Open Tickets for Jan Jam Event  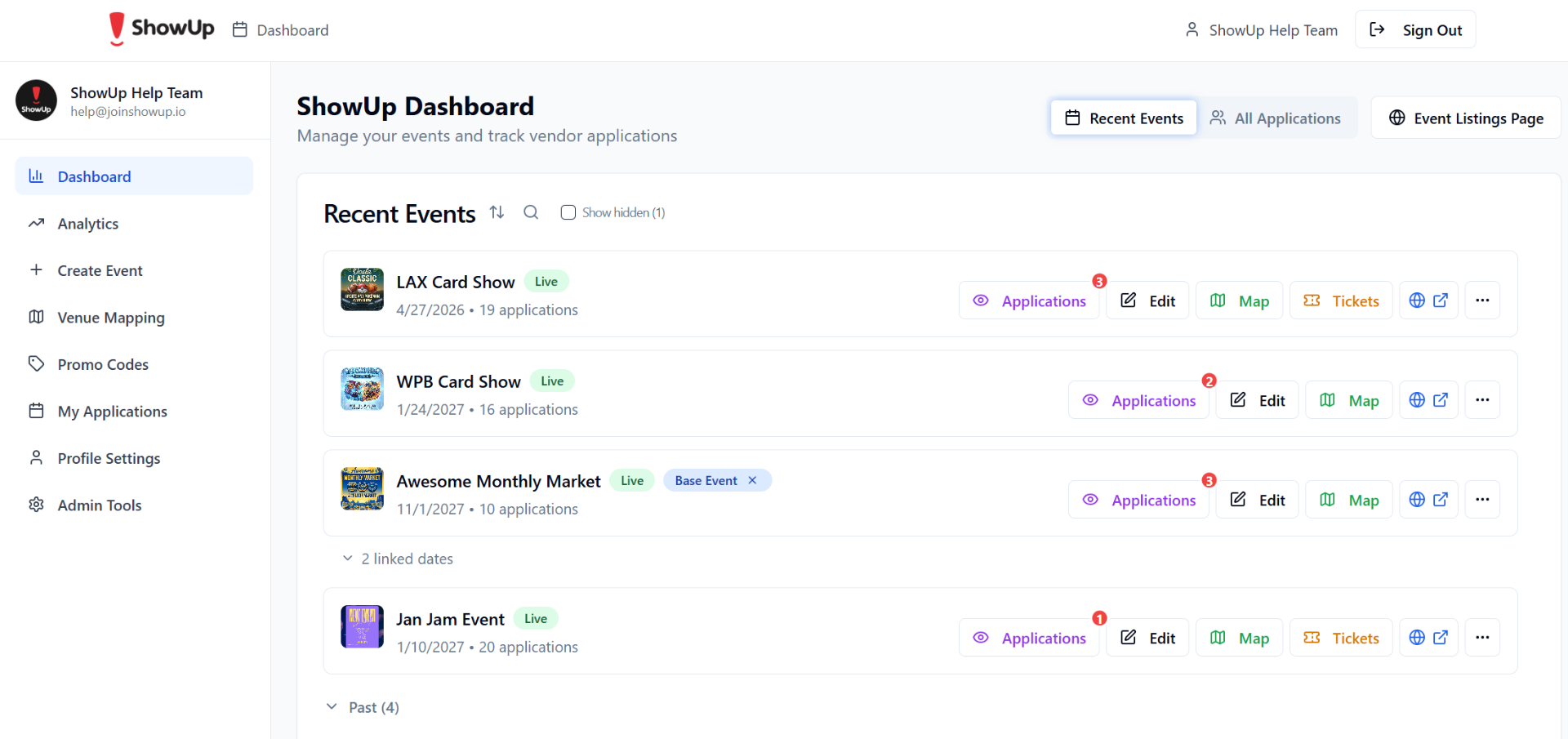[x=1341, y=638]
